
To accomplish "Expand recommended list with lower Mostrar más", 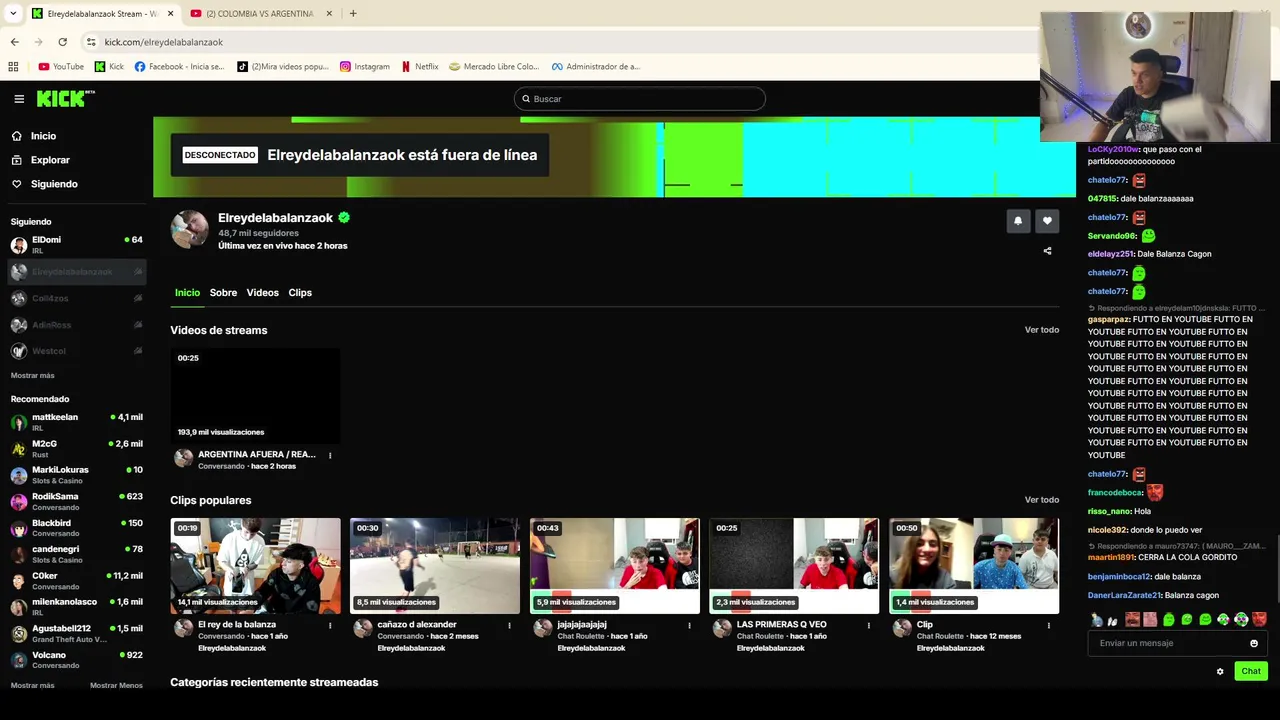I will (32, 686).
